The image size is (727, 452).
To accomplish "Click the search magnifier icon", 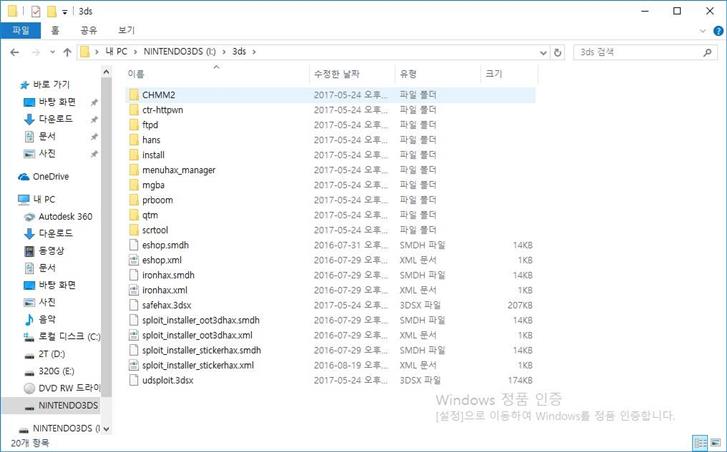I will [708, 52].
